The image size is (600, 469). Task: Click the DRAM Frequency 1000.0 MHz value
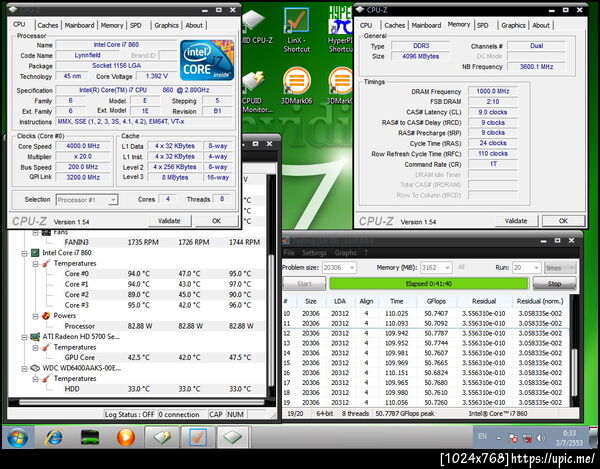(x=492, y=91)
